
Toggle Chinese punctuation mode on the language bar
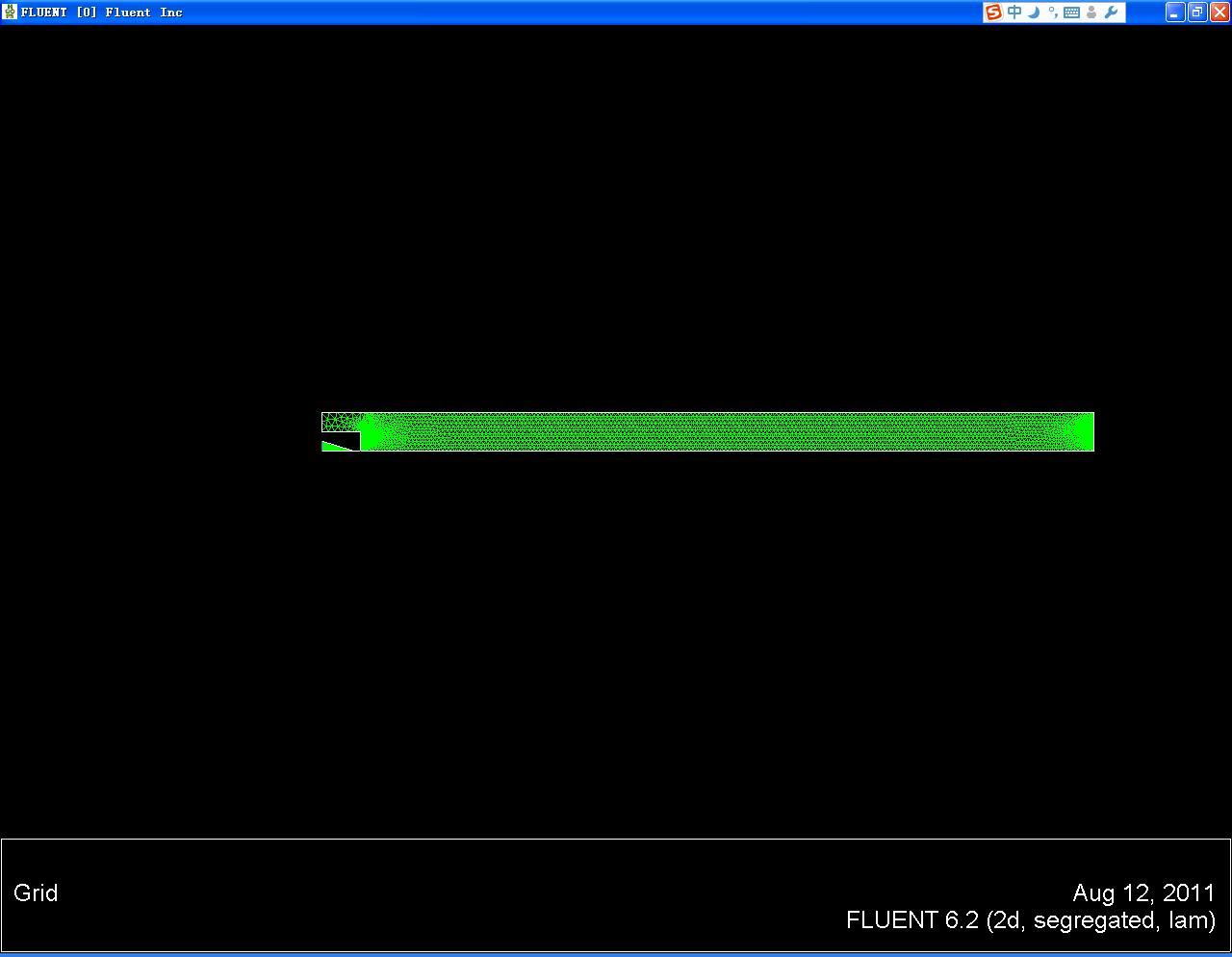1052,12
